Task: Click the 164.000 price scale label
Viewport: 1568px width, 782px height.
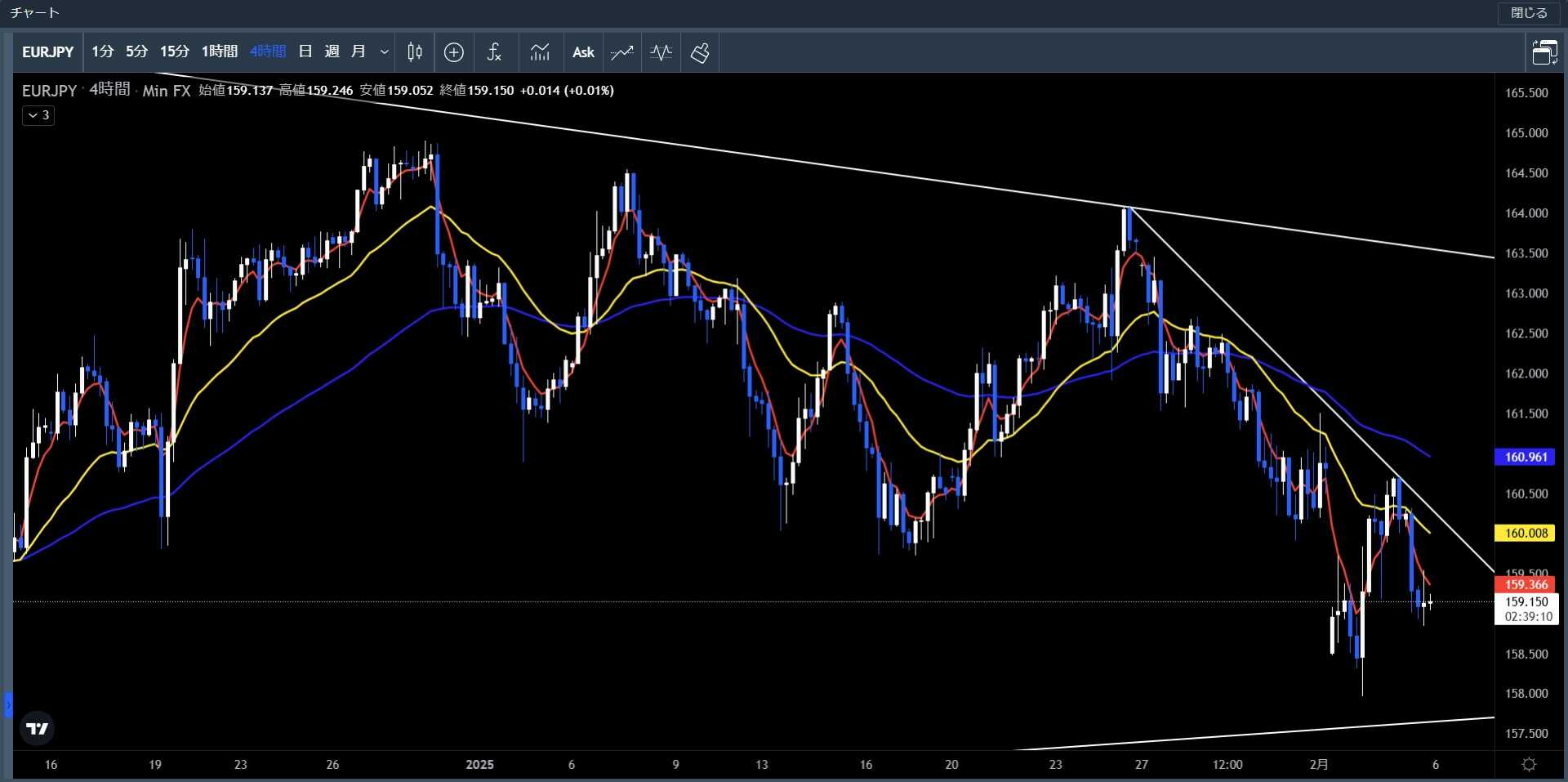Action: [1526, 212]
